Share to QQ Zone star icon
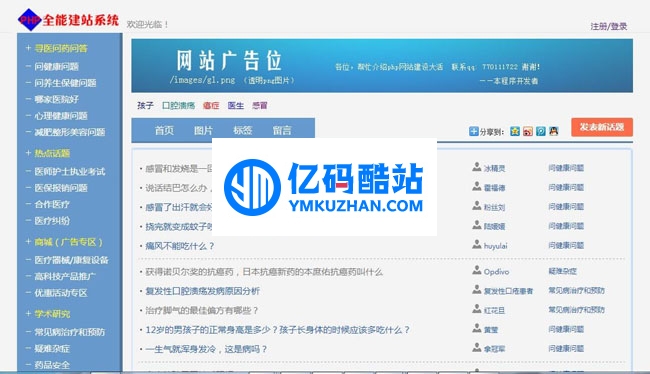This screenshot has height=374, width=650. tap(515, 131)
